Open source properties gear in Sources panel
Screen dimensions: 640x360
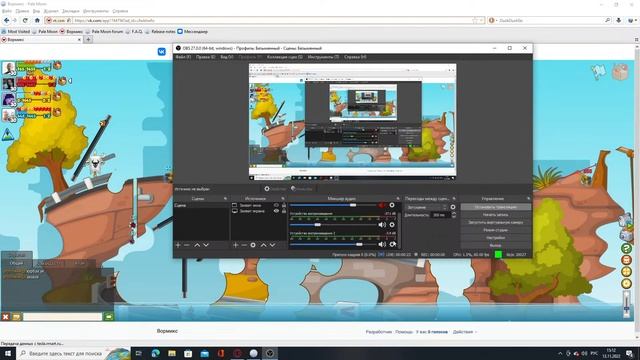click(x=253, y=245)
